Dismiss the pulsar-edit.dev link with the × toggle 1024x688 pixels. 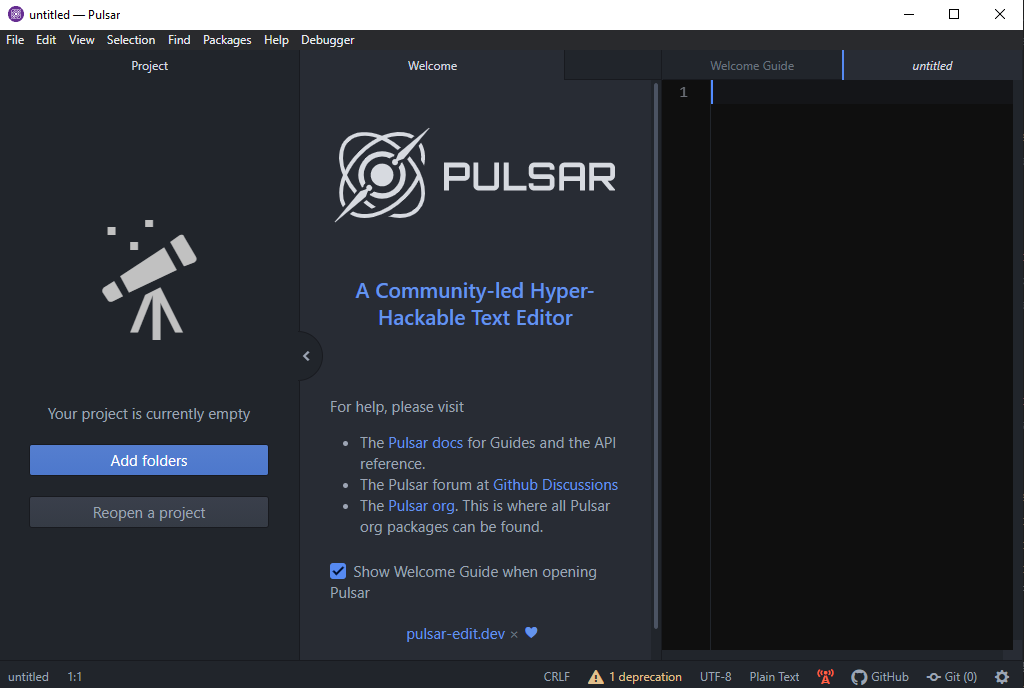[x=514, y=633]
